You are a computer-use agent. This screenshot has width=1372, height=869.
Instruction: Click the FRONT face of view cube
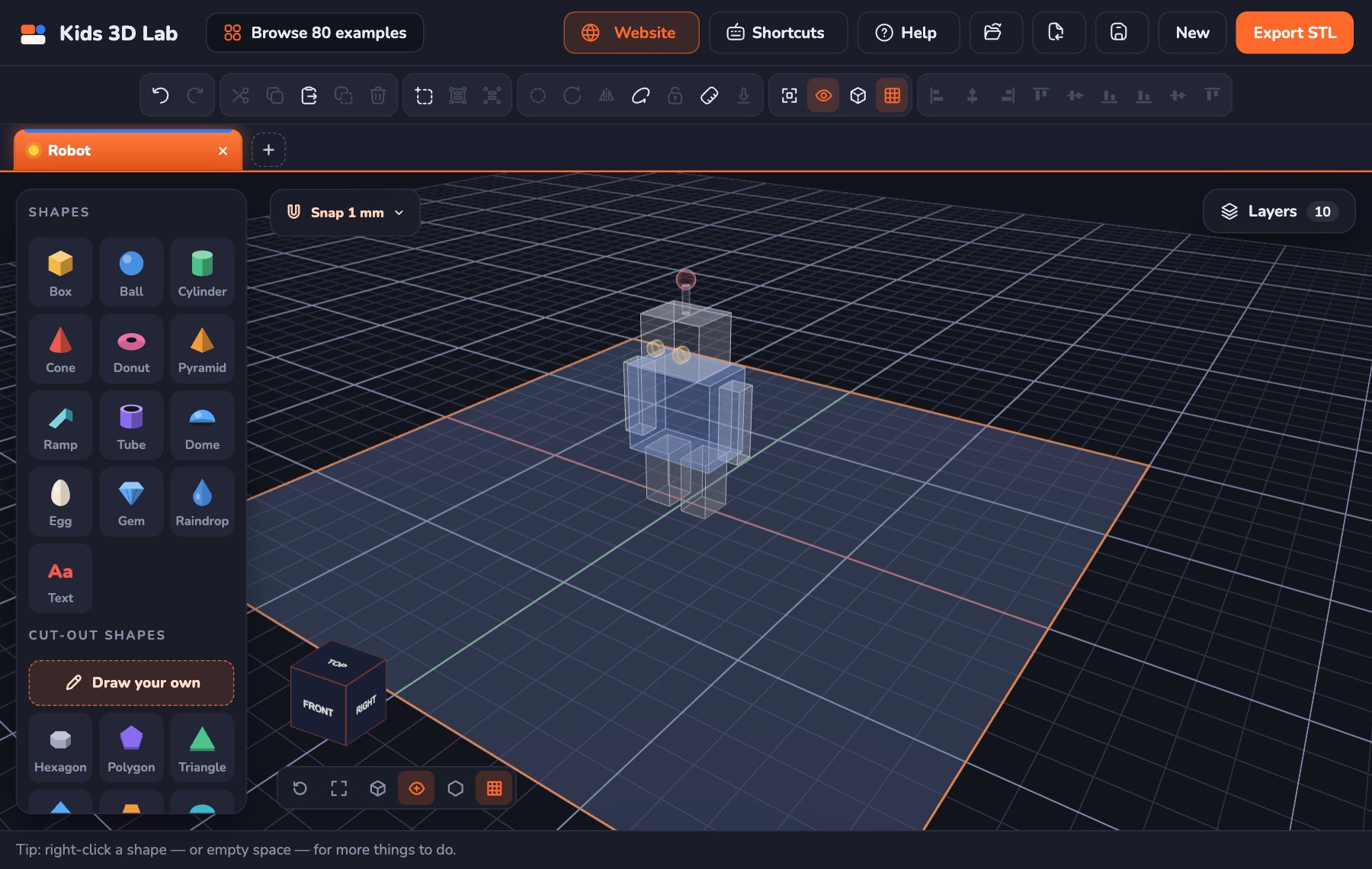pyautogui.click(x=318, y=708)
